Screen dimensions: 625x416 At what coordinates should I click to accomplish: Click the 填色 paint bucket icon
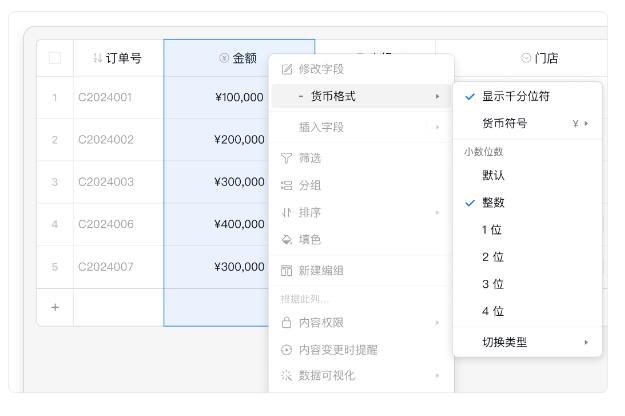(287, 240)
